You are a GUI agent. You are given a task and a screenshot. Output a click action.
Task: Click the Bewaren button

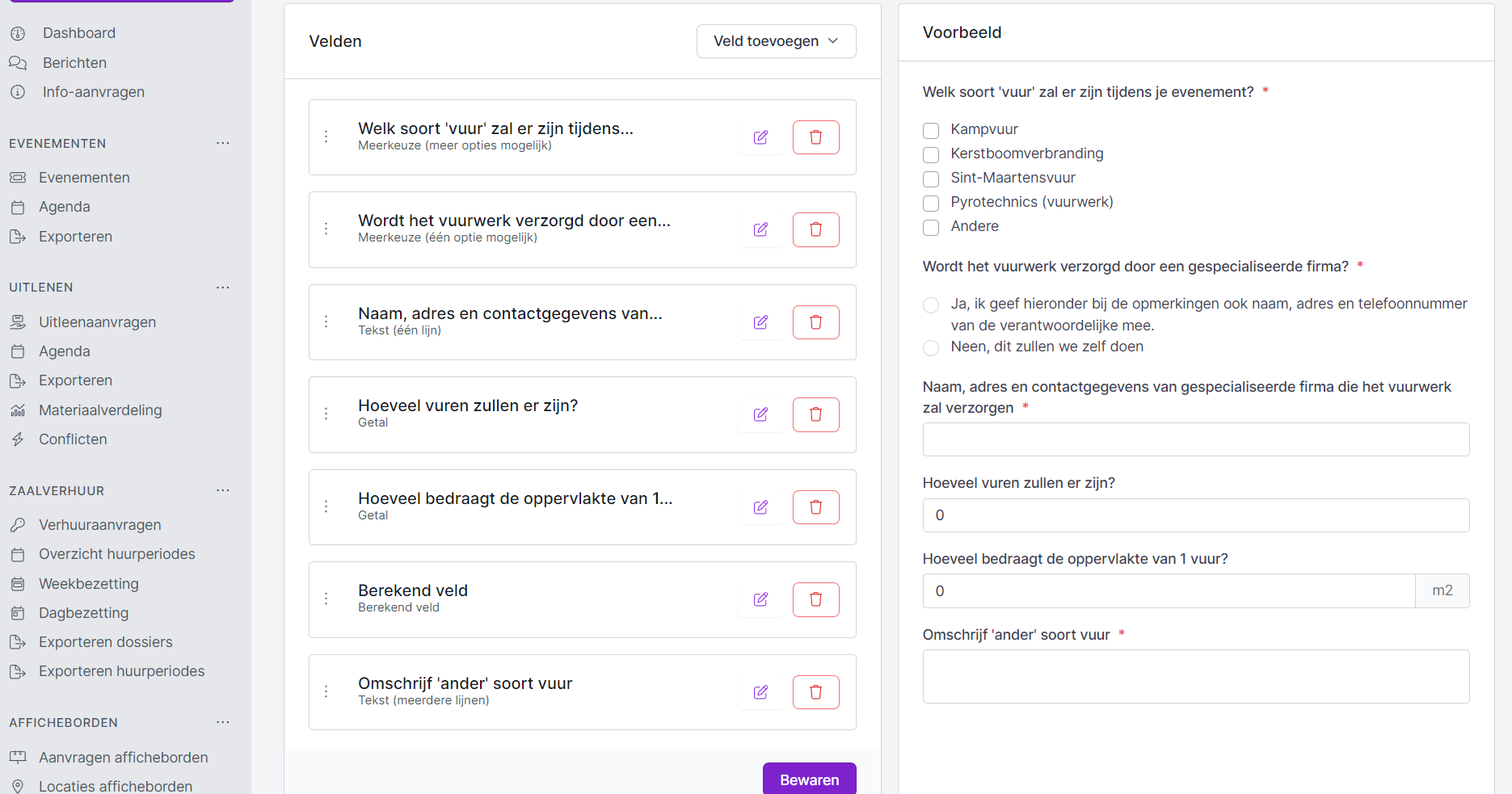pos(809,779)
